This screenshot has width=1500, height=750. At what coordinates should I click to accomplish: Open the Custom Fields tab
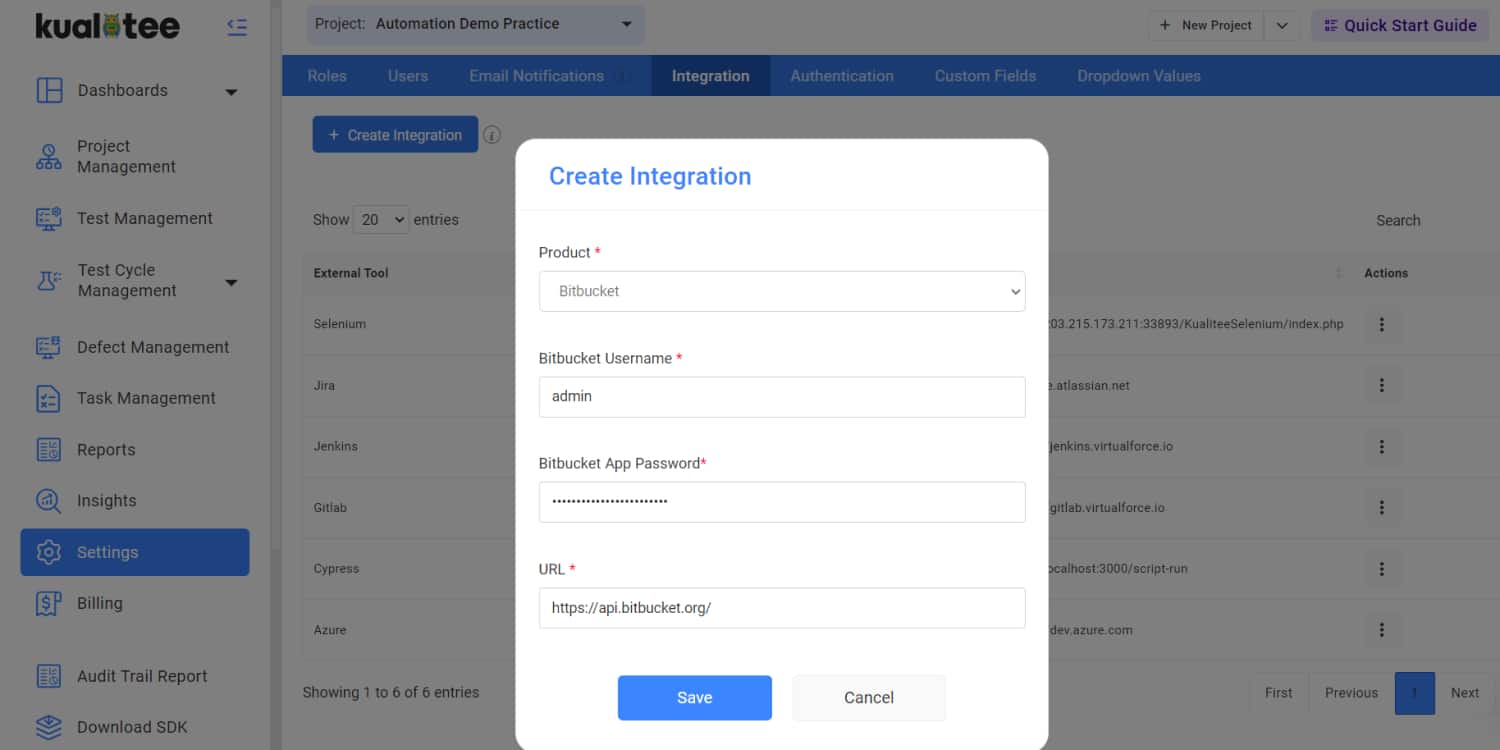pyautogui.click(x=984, y=76)
